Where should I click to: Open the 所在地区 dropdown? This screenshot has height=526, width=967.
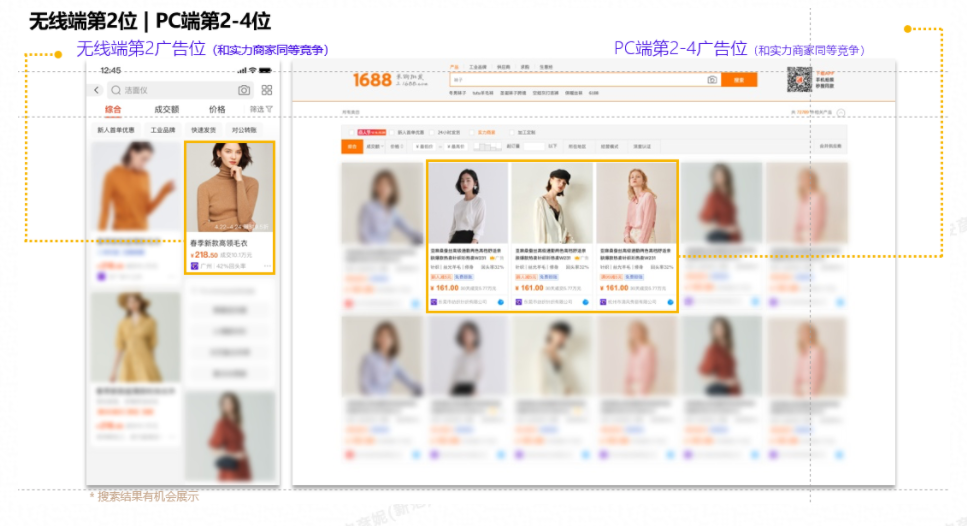click(577, 147)
